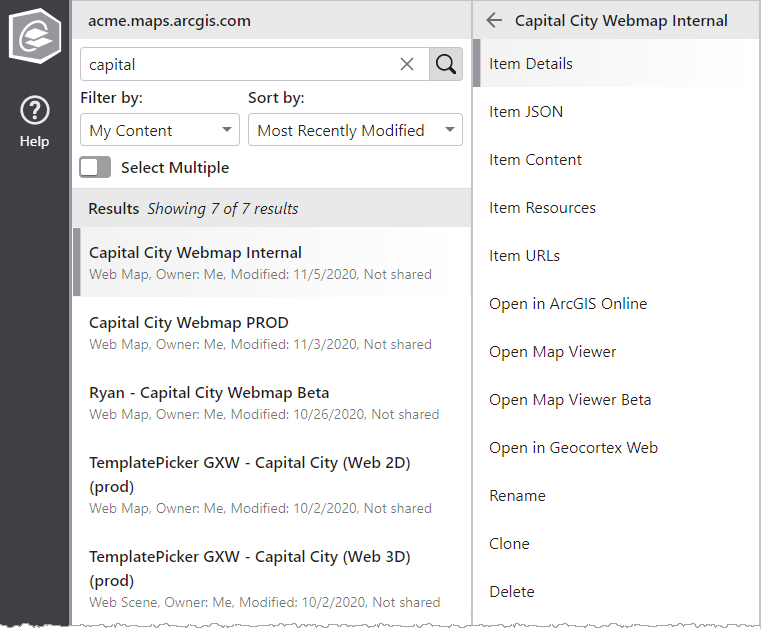
Task: Click the Sort by: label
Action: [x=276, y=98]
